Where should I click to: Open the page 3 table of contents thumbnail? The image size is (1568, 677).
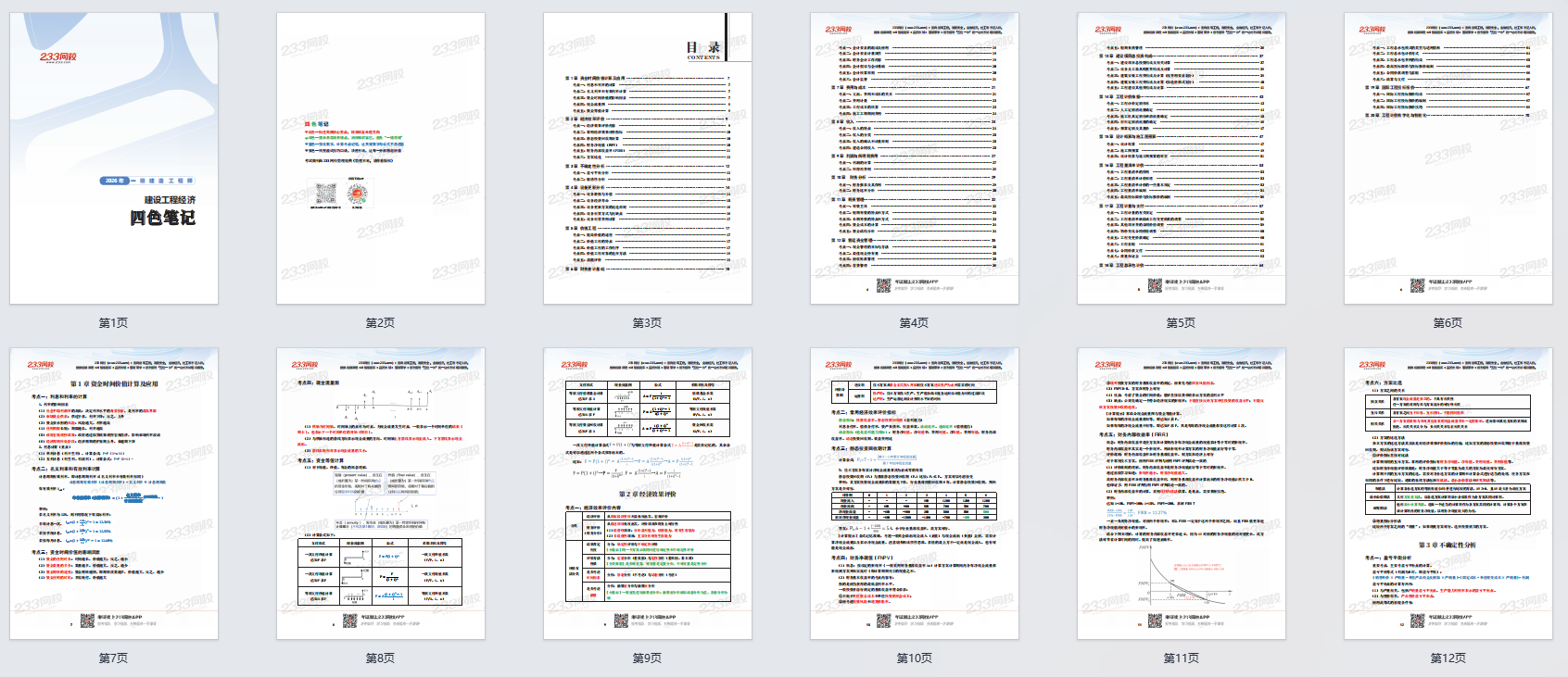click(648, 157)
